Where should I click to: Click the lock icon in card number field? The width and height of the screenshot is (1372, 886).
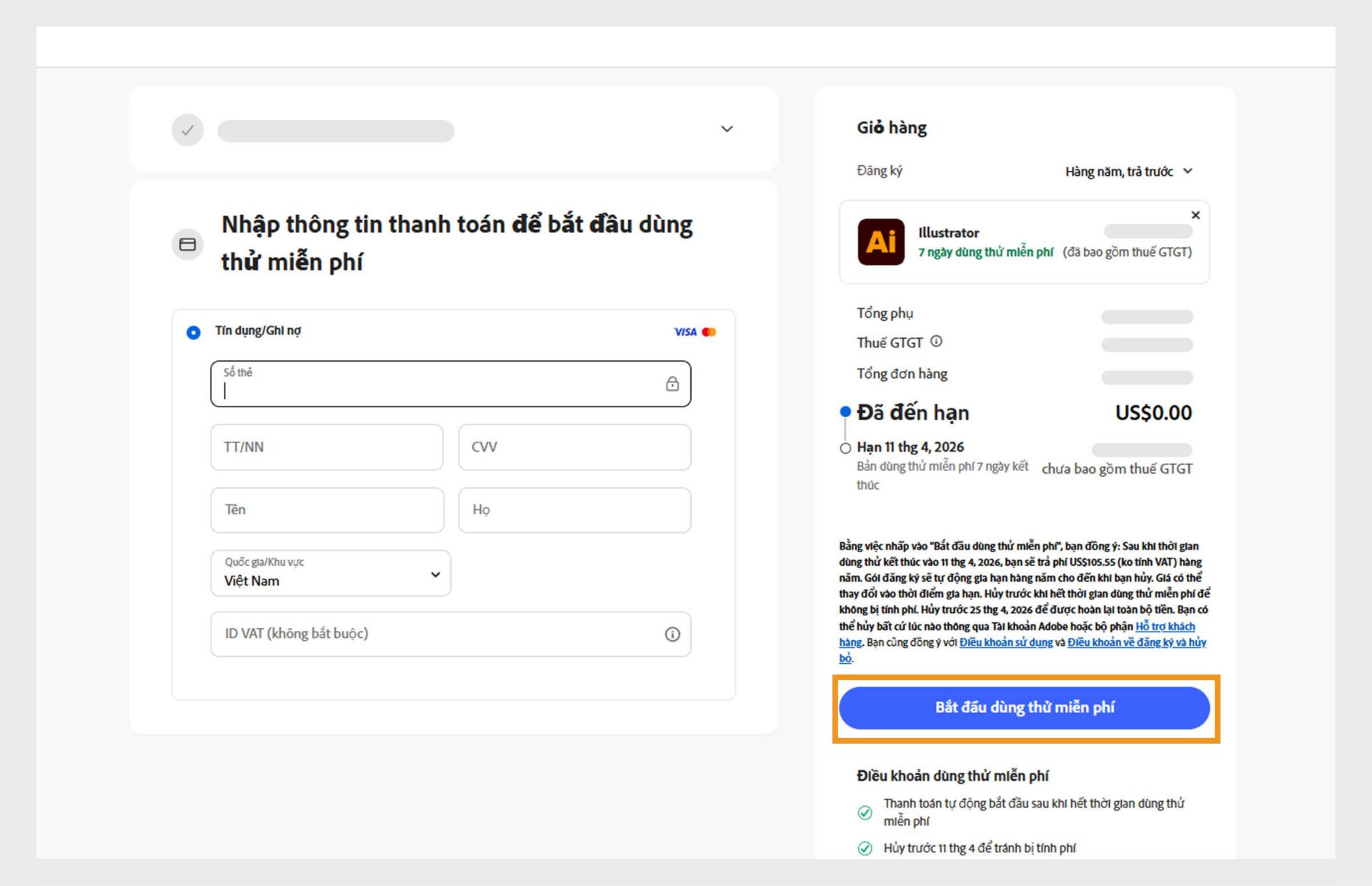672,384
